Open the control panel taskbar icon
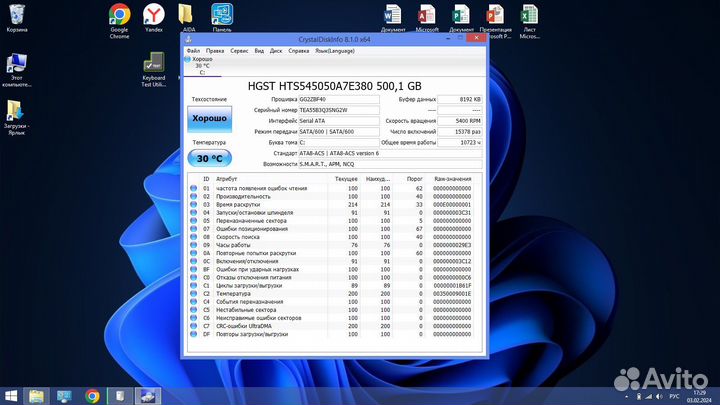720x405 pixels. click(64, 396)
